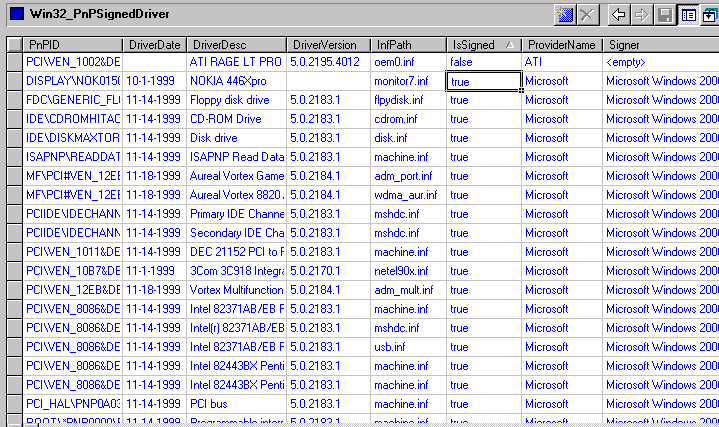
Task: Click the delete X icon in toolbar
Action: click(x=588, y=15)
